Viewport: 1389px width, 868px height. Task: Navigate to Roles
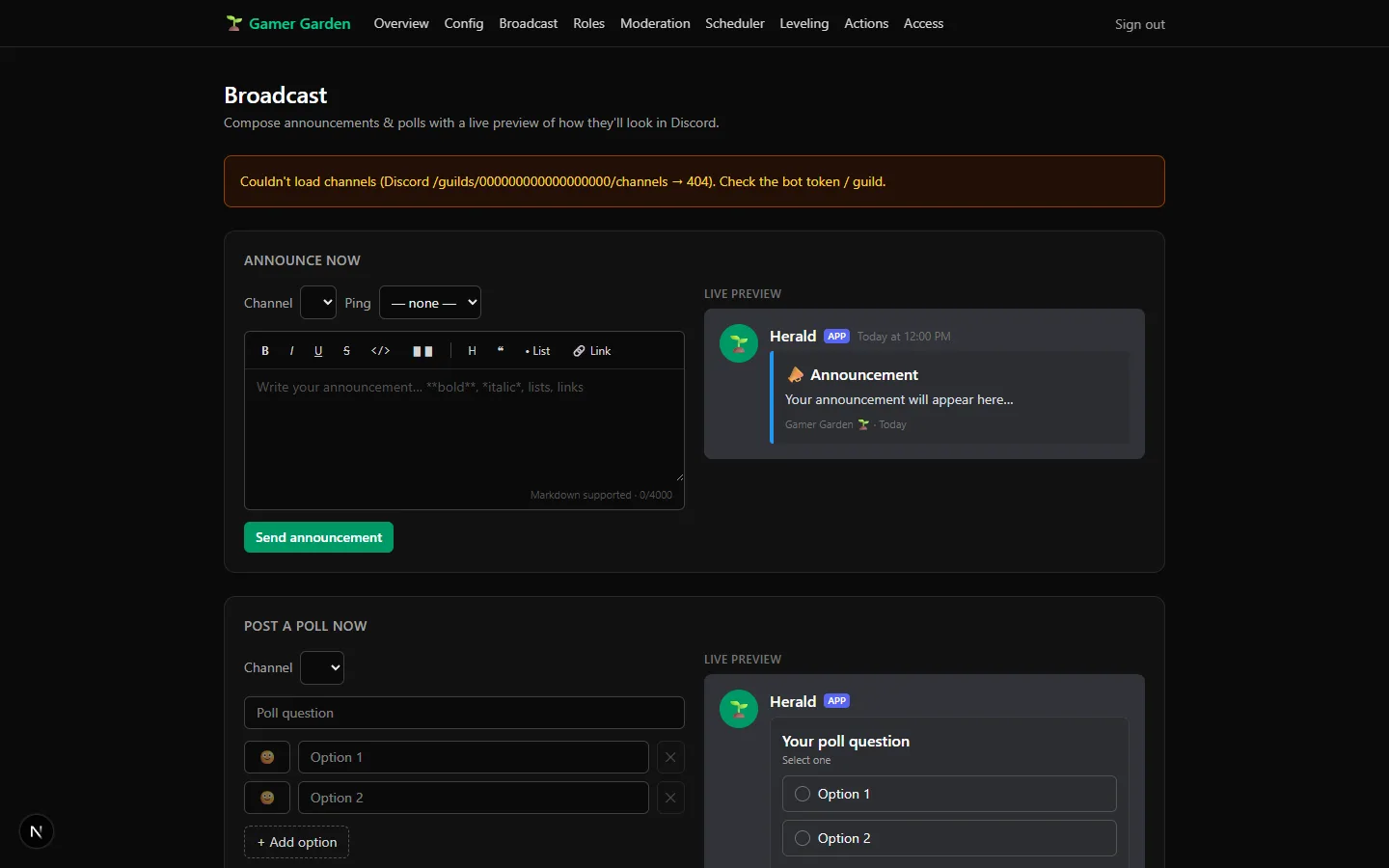[588, 23]
